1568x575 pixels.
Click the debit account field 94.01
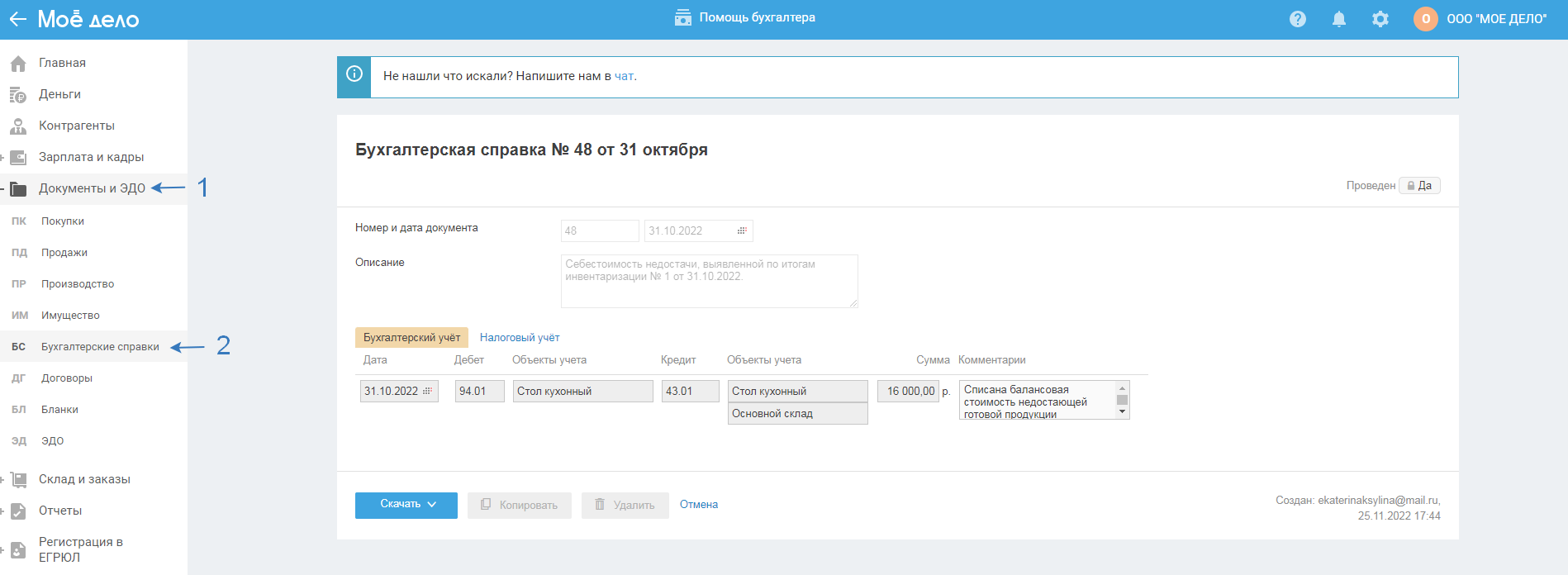[x=480, y=391]
